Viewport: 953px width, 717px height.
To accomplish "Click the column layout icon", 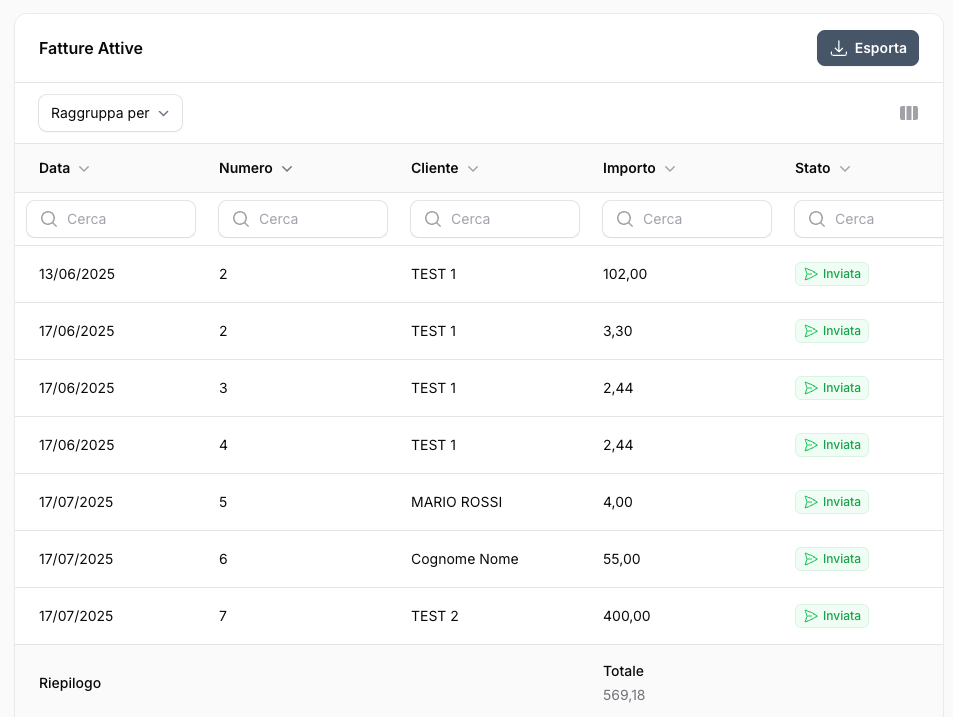I will pos(908,113).
